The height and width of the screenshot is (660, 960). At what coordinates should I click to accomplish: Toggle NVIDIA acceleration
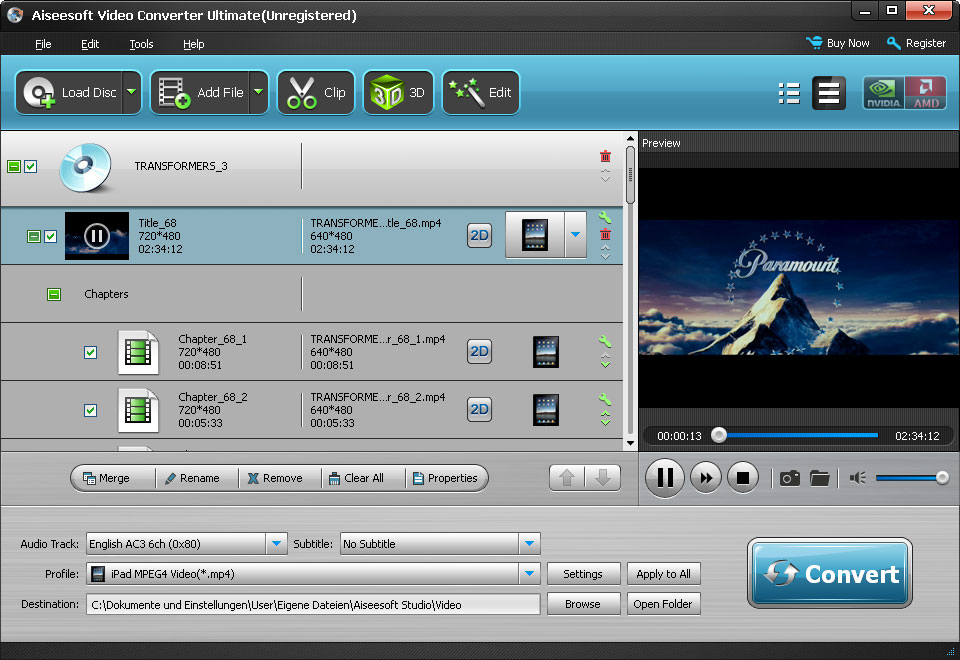(883, 93)
